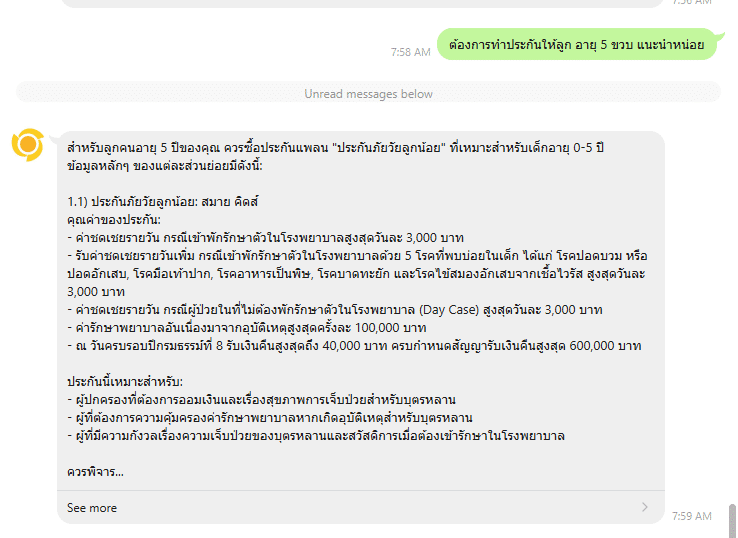Click the first line of the bot reply
738x538 pixels.
point(335,148)
